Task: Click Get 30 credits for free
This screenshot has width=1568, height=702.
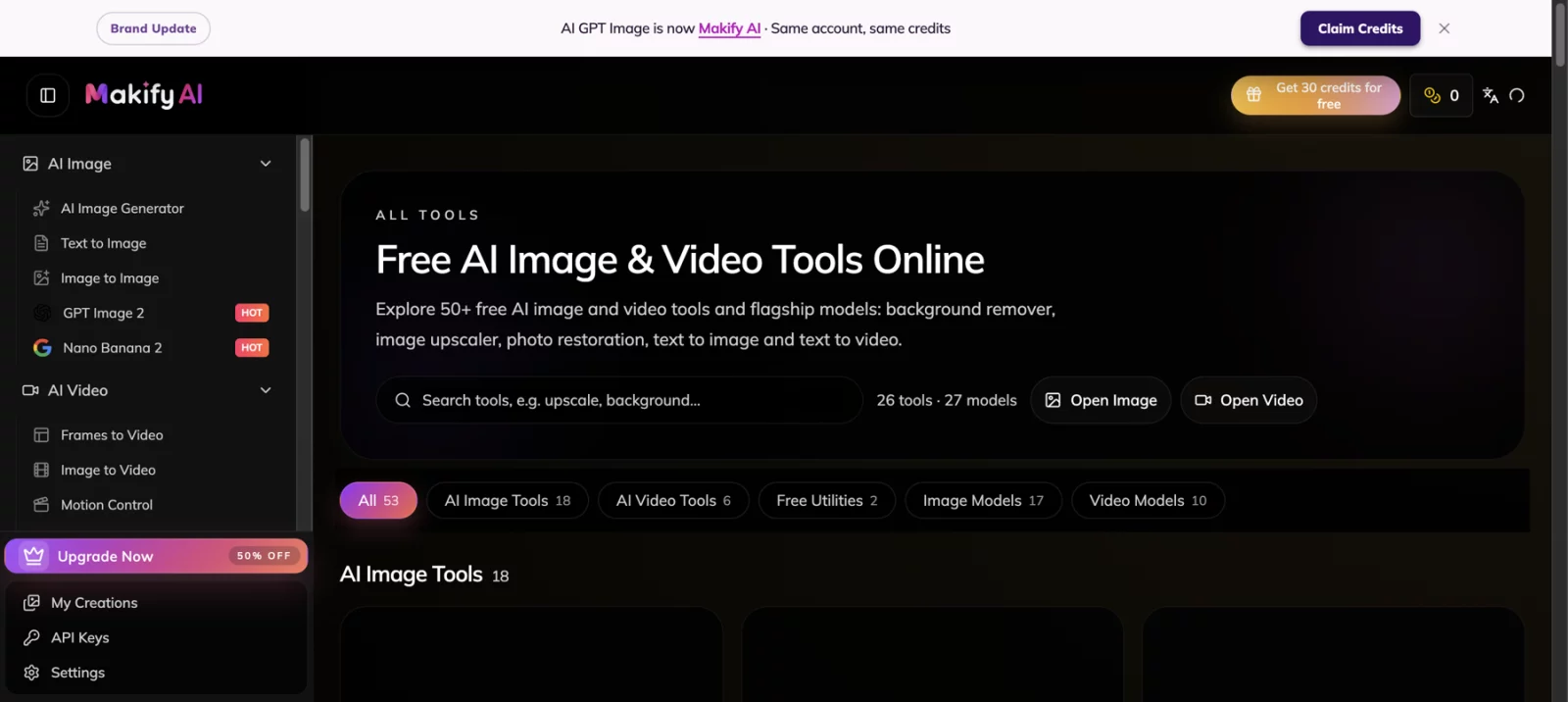Action: click(1316, 95)
